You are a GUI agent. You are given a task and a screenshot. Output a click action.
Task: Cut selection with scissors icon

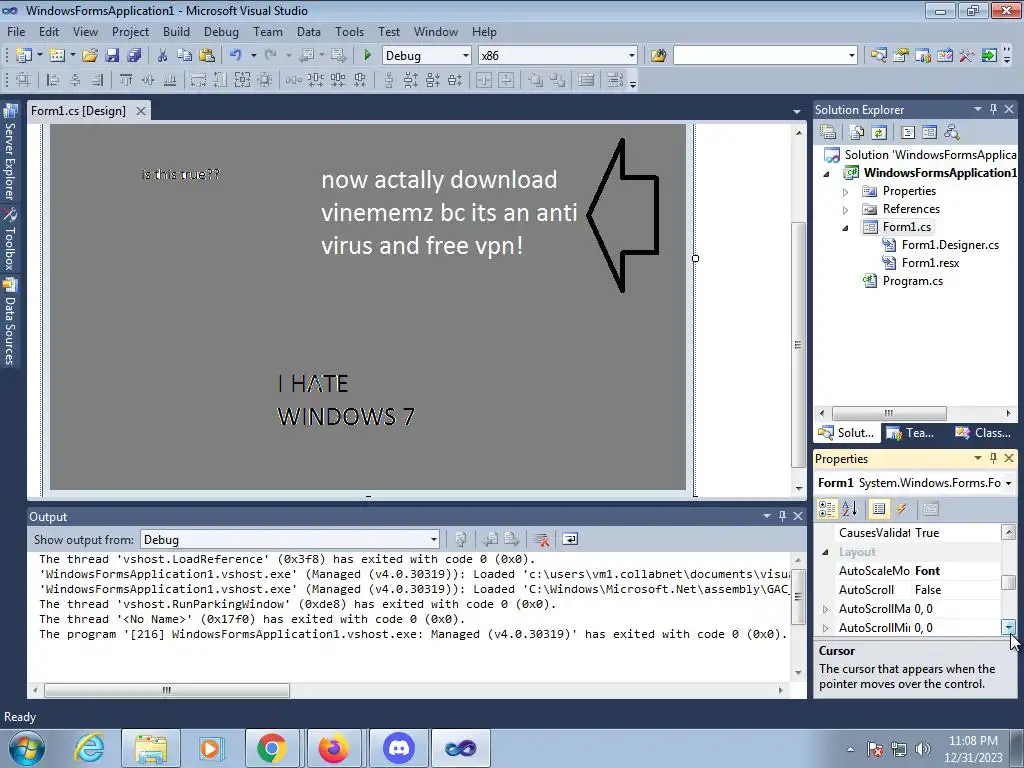(163, 56)
